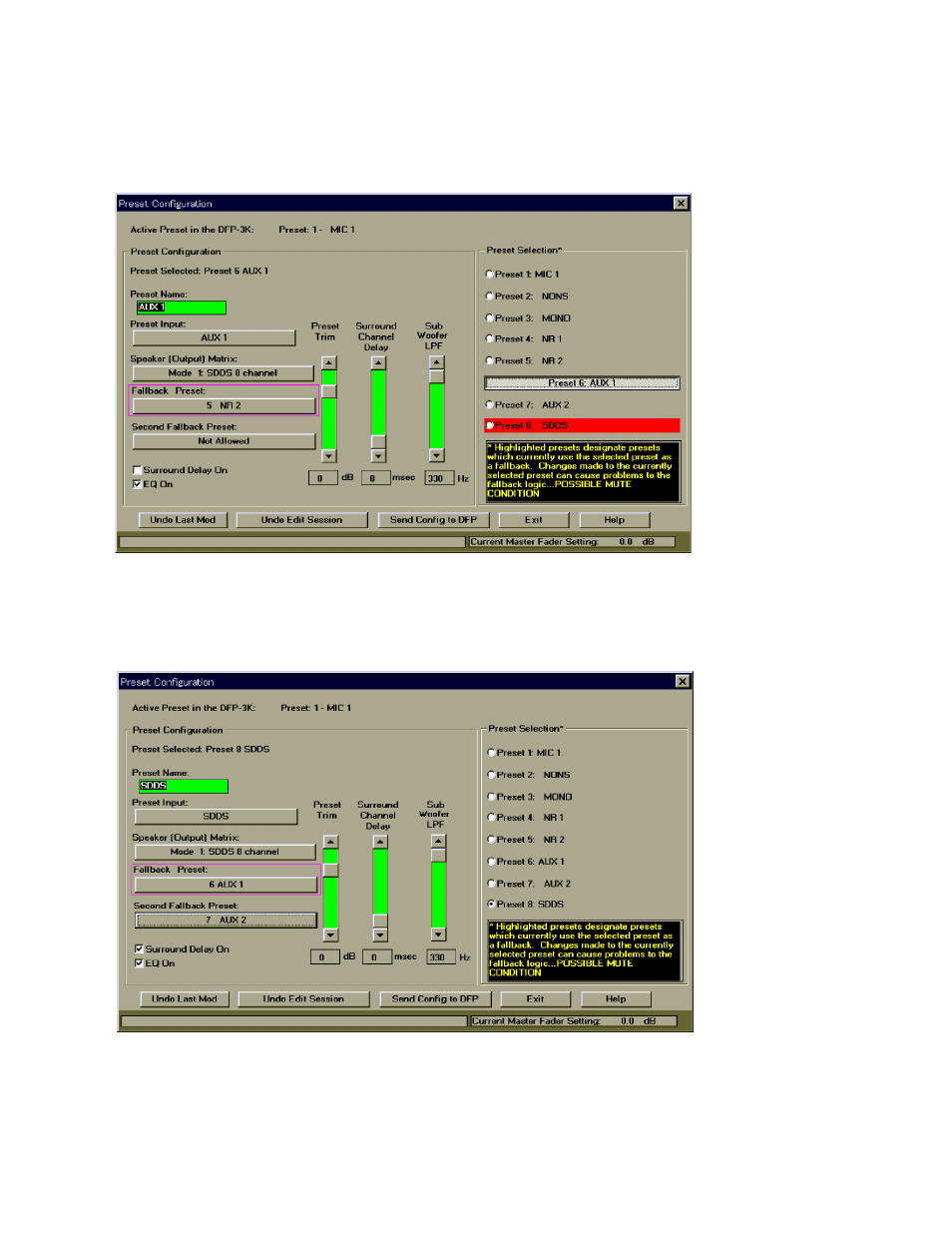
Task: Click Undo Edit Session in upper window
Action: coord(301,520)
